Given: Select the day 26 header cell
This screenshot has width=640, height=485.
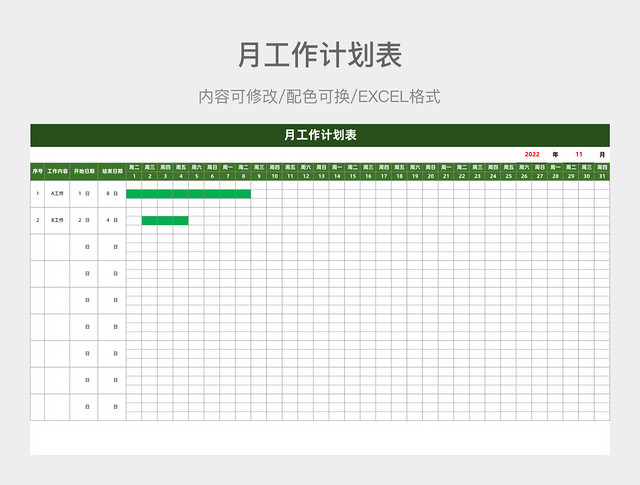Looking at the screenshot, I should (524, 176).
